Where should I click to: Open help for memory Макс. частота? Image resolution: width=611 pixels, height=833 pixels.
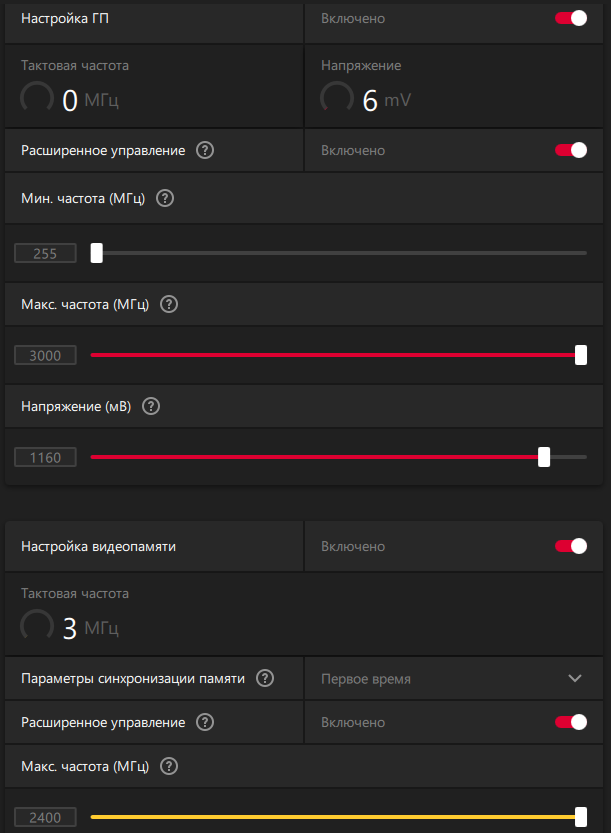(x=168, y=766)
